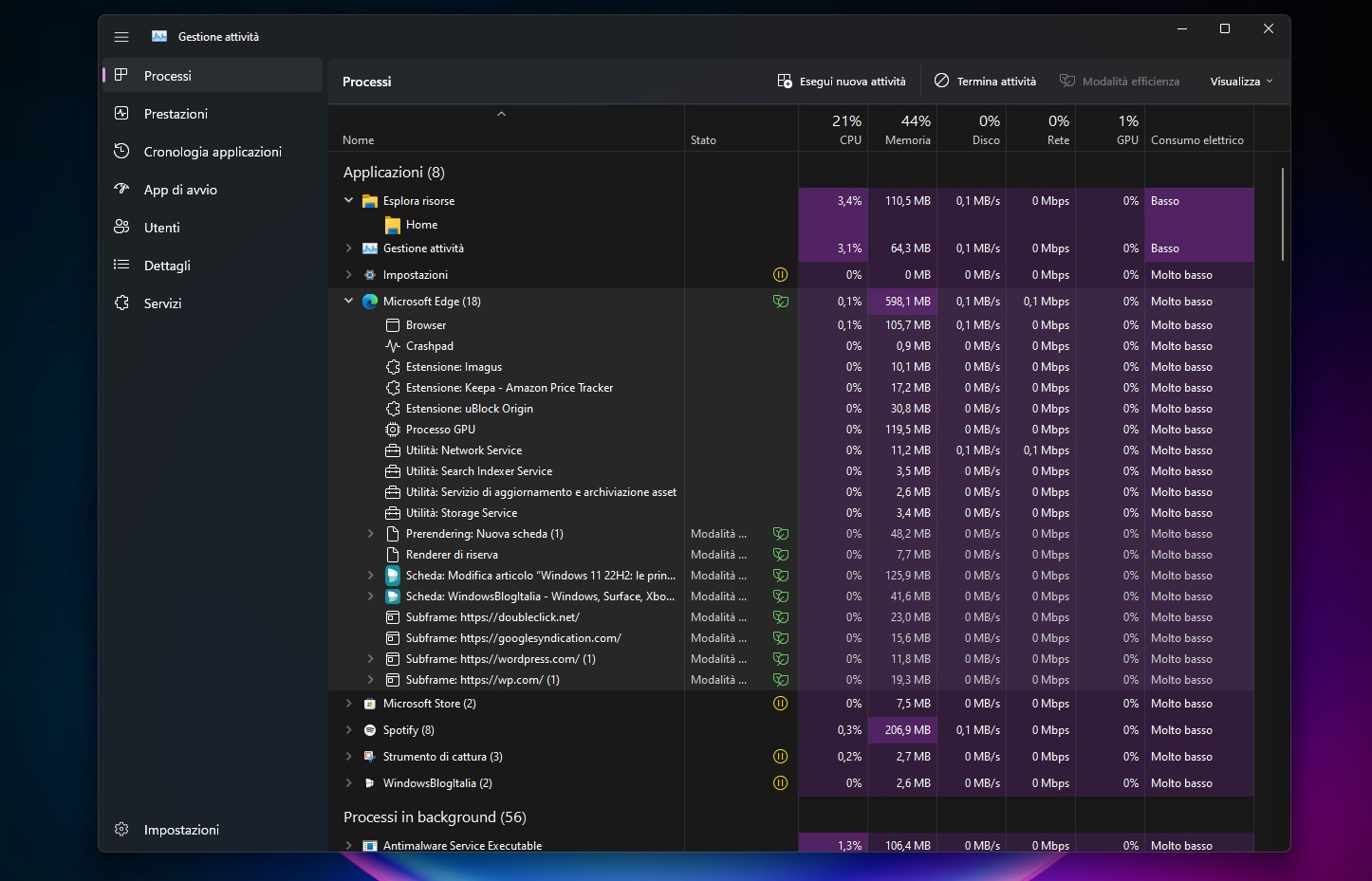The width and height of the screenshot is (1372, 881).
Task: Expand the Impostazioni process group
Action: pos(348,275)
